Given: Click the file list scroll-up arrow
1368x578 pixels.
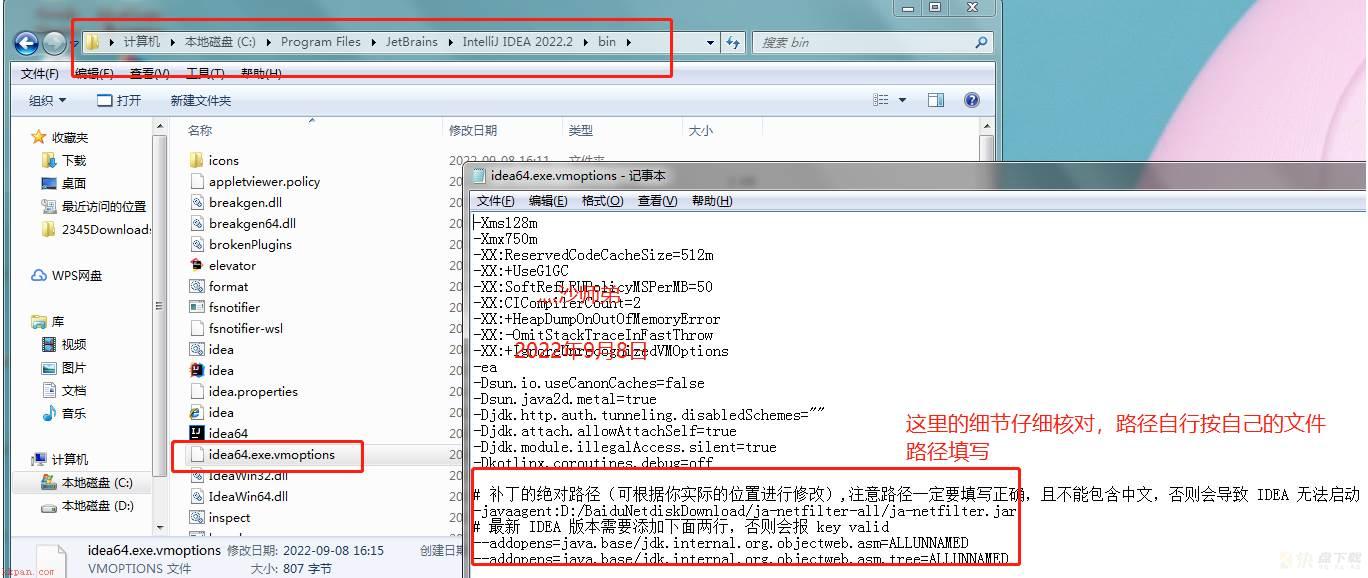Looking at the screenshot, I should tap(987, 127).
